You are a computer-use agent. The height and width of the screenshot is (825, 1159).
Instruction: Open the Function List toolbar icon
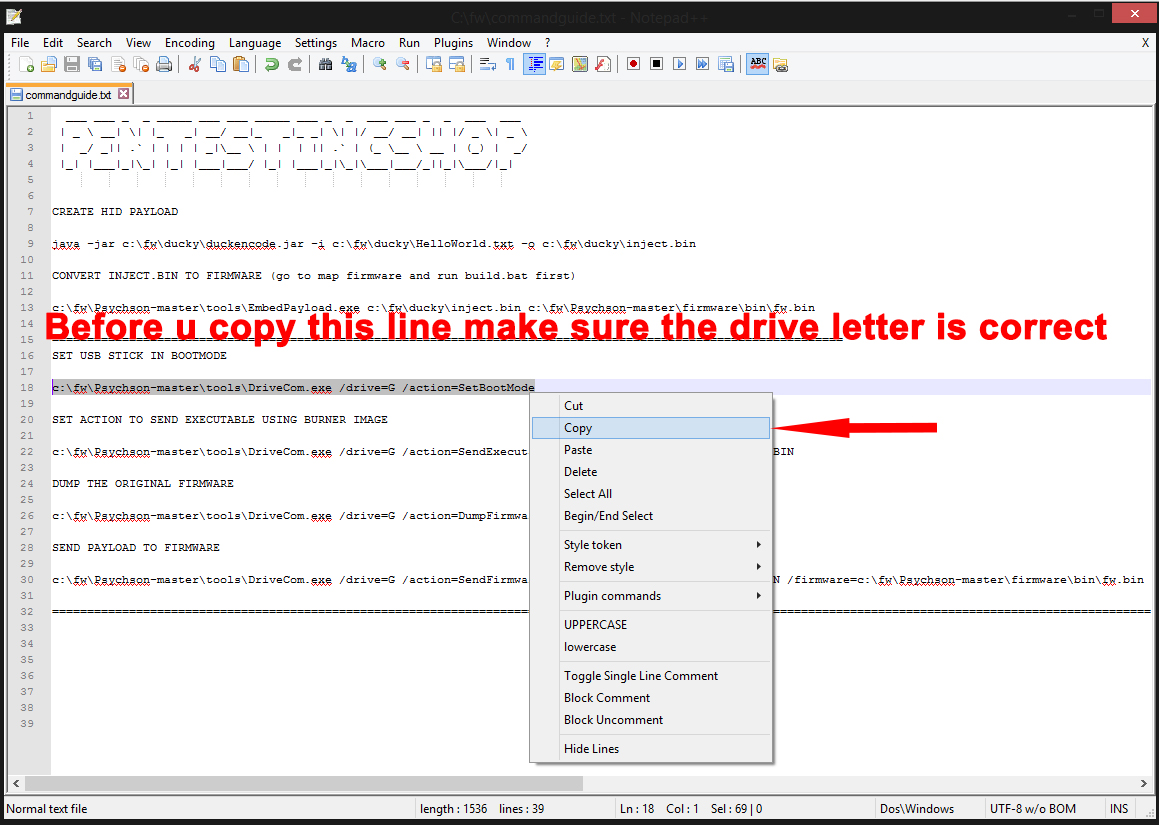(x=602, y=64)
